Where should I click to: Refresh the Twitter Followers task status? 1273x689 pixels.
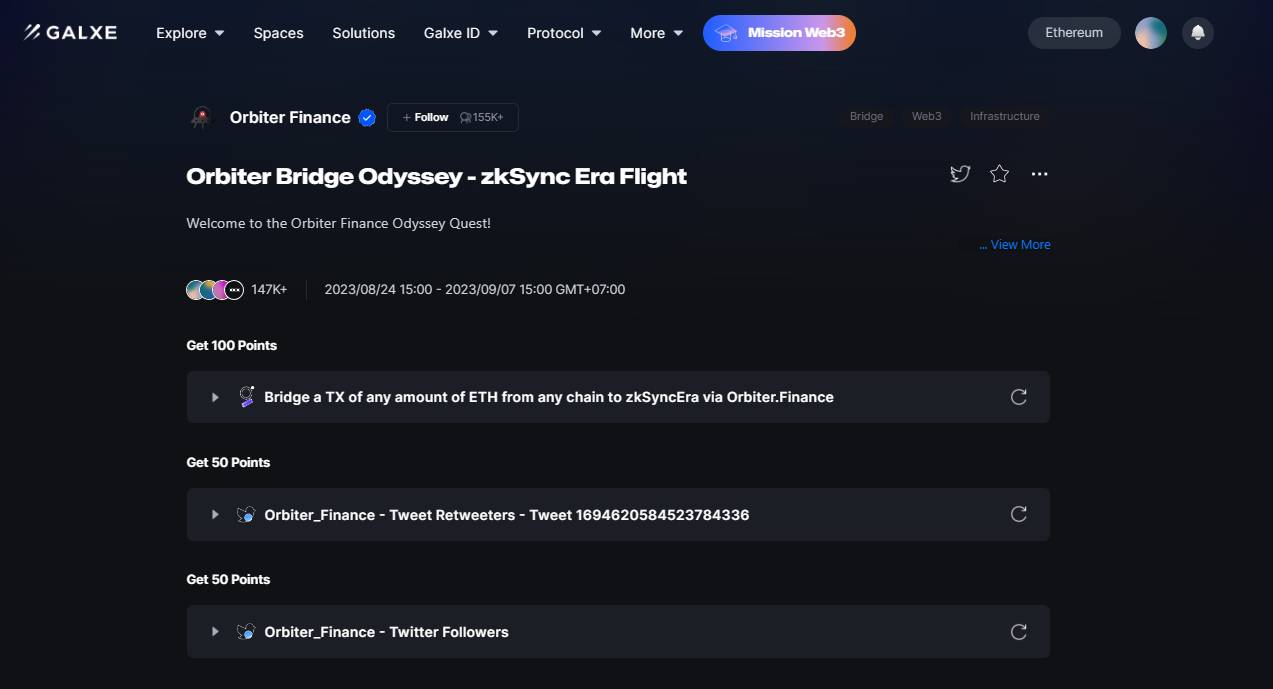pos(1019,632)
